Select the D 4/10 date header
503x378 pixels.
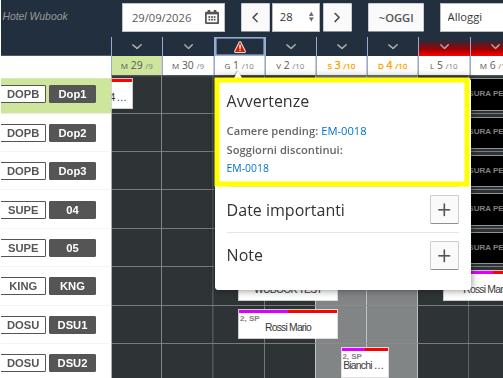(393, 66)
